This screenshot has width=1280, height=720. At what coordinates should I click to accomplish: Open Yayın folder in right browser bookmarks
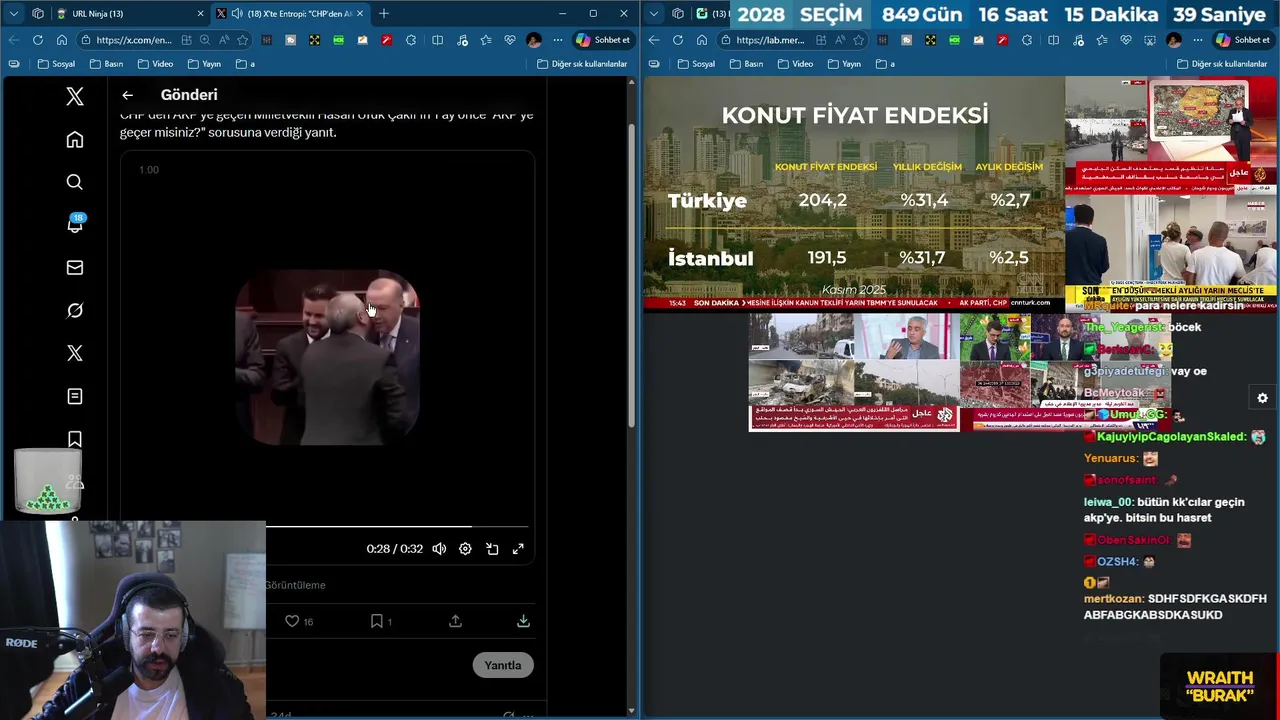click(x=844, y=64)
